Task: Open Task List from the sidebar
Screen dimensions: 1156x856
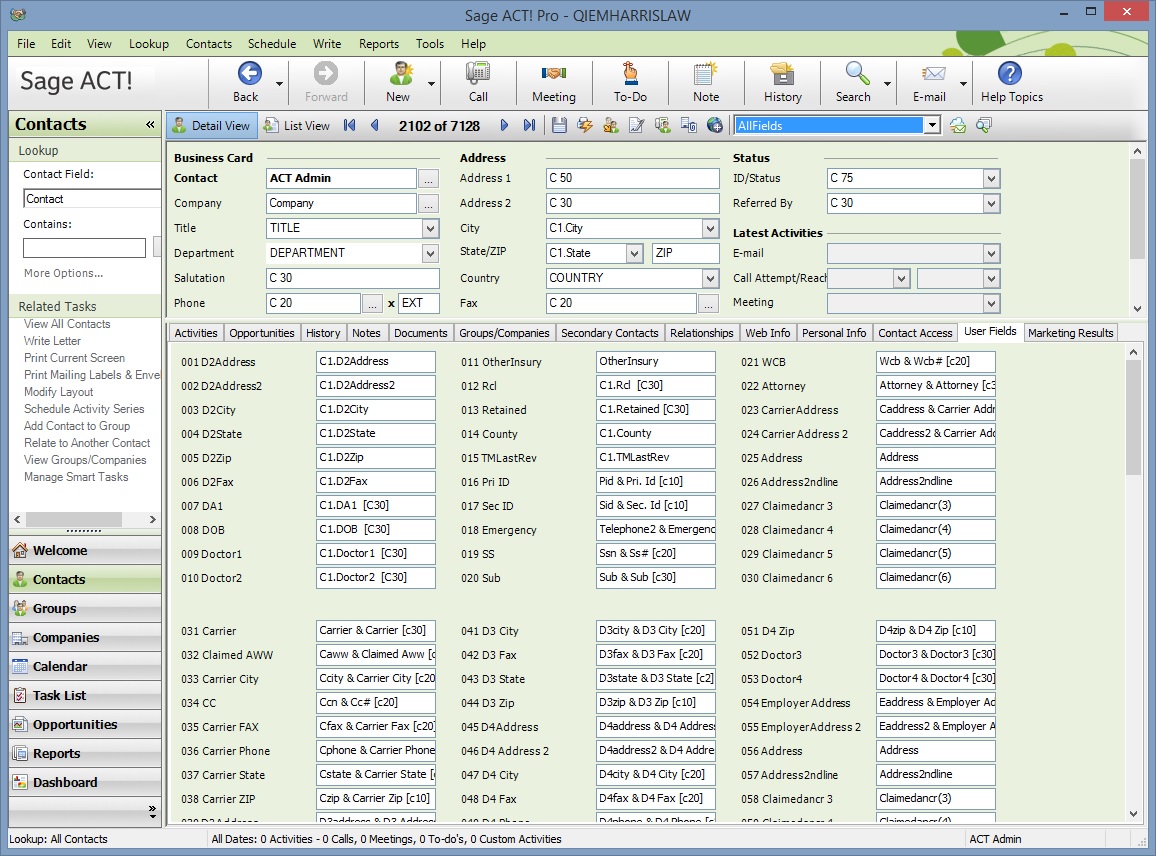Action: (x=86, y=695)
